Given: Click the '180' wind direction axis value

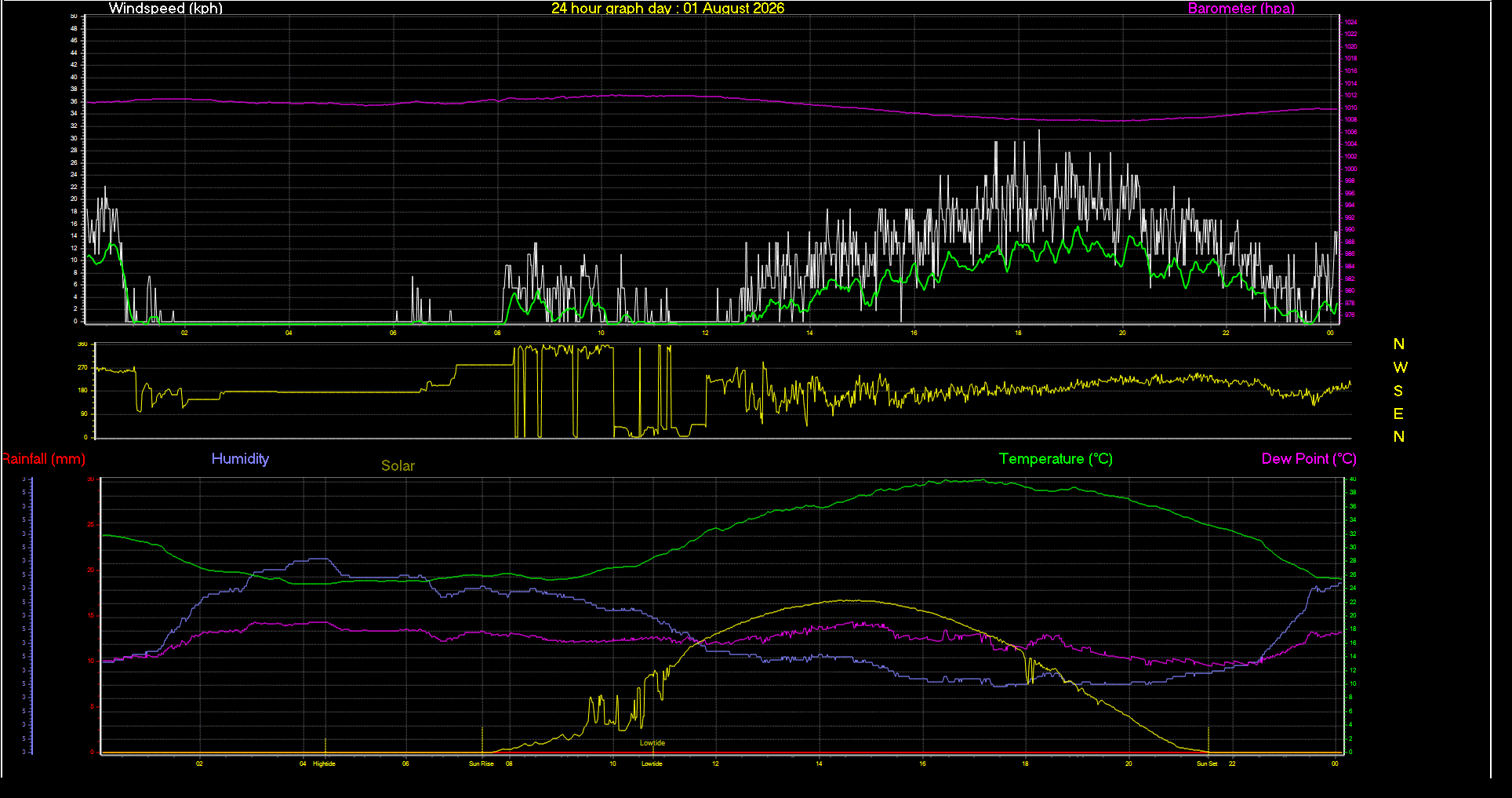Looking at the screenshot, I should tap(82, 390).
